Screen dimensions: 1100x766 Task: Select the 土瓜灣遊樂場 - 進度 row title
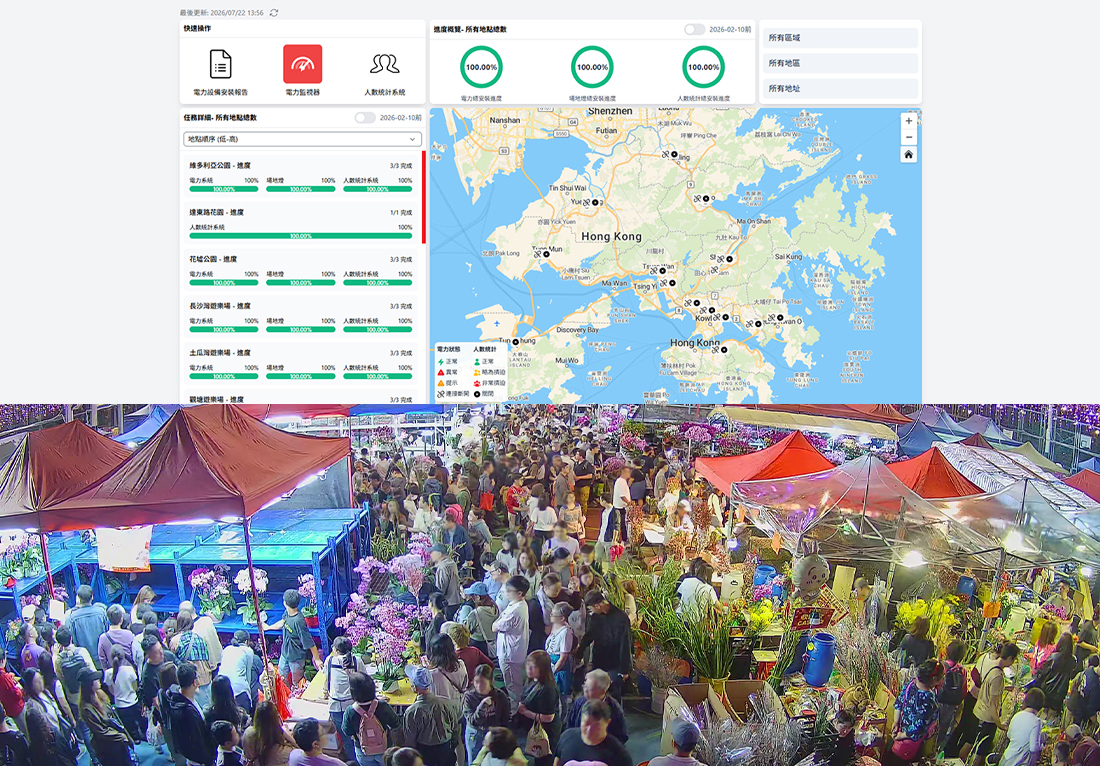[x=220, y=354]
